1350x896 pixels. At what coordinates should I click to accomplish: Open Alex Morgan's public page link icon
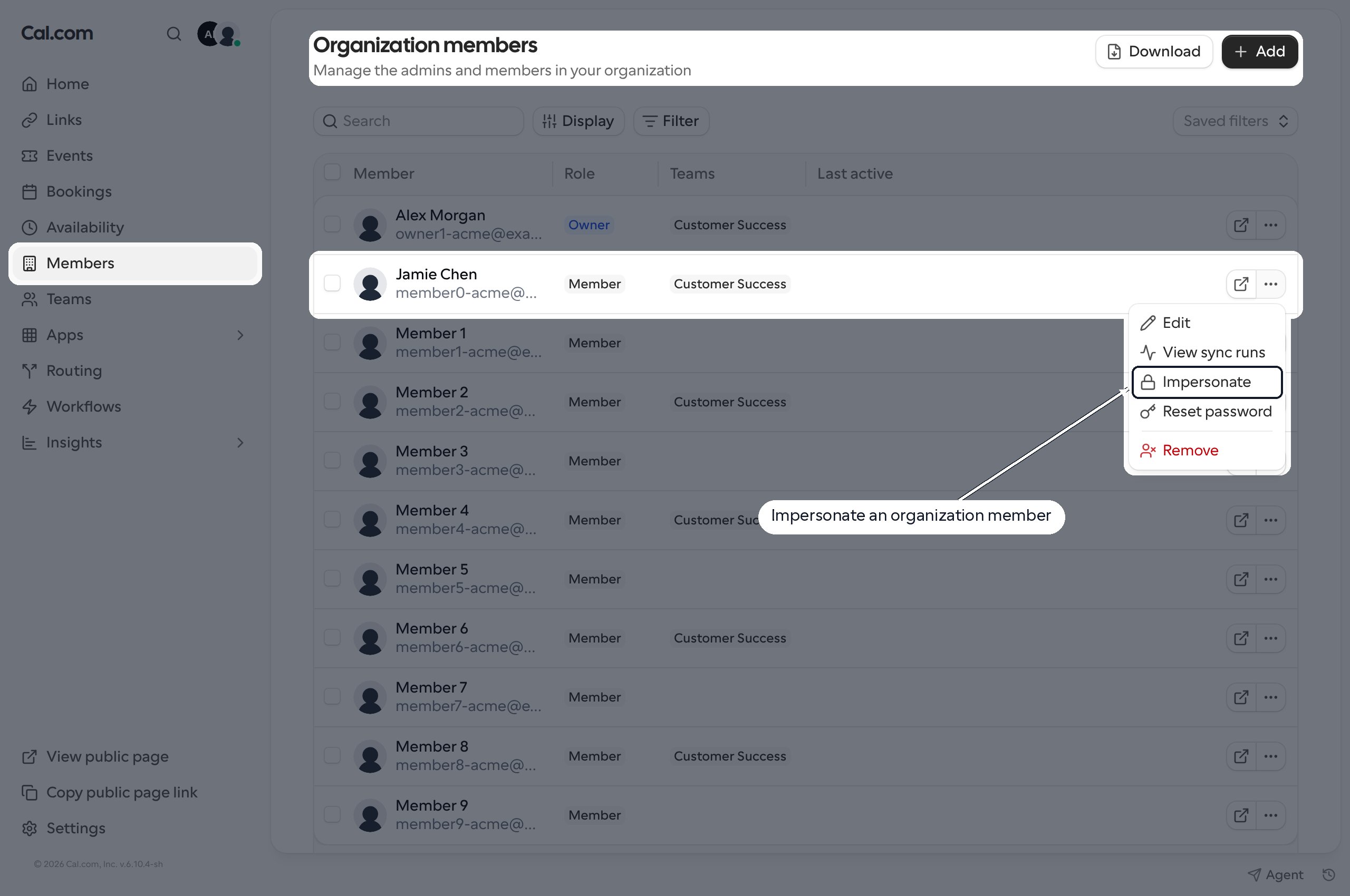click(1241, 225)
